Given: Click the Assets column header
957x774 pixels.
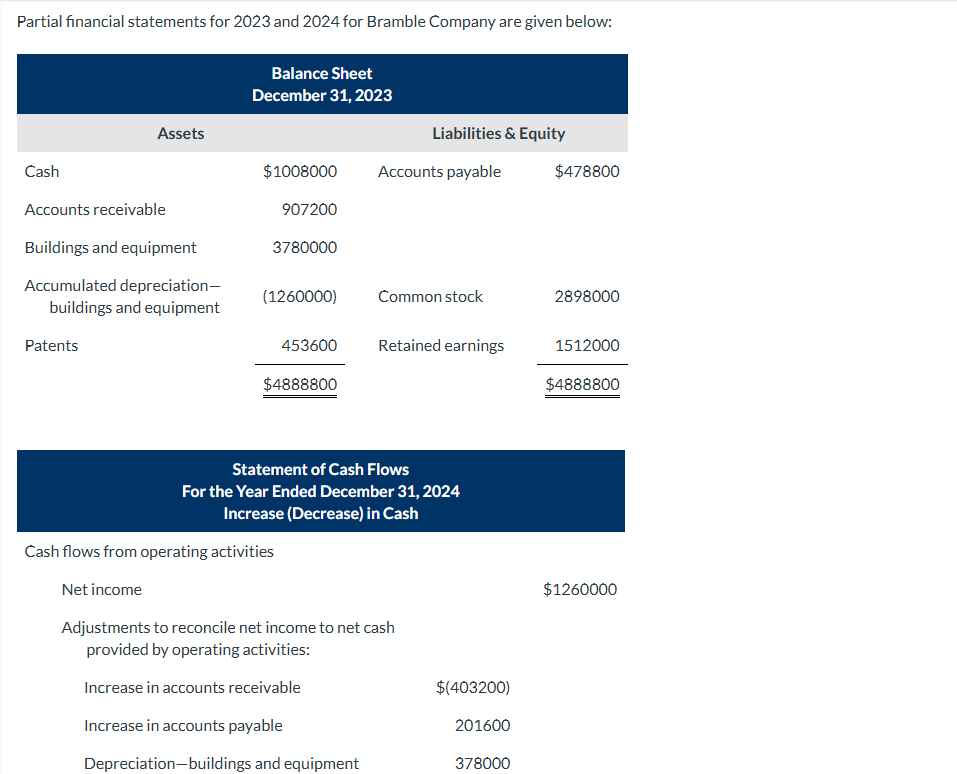Looking at the screenshot, I should 180,132.
